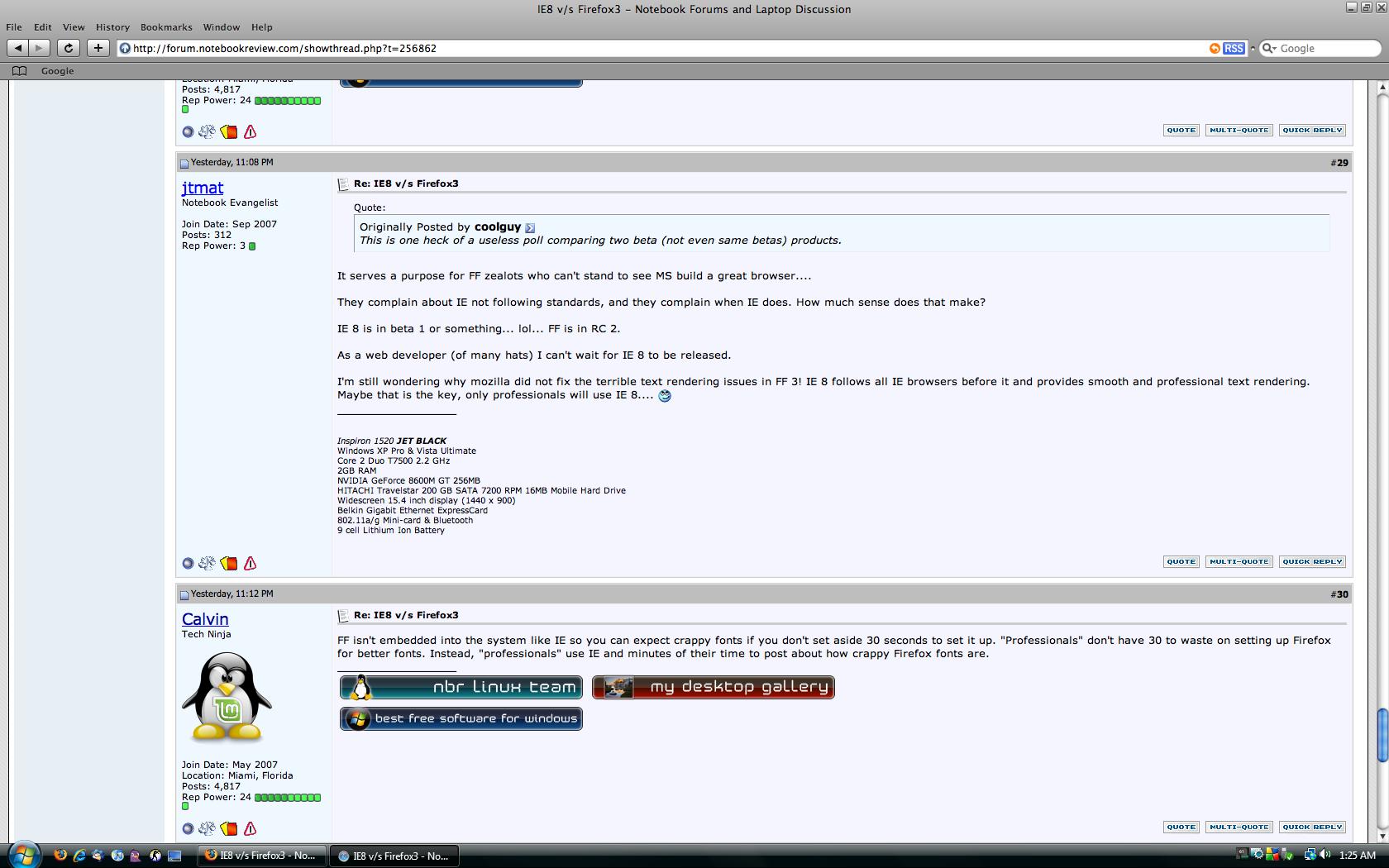
Task: Click the reputation scales icon in jtmat's post
Action: tap(207, 563)
